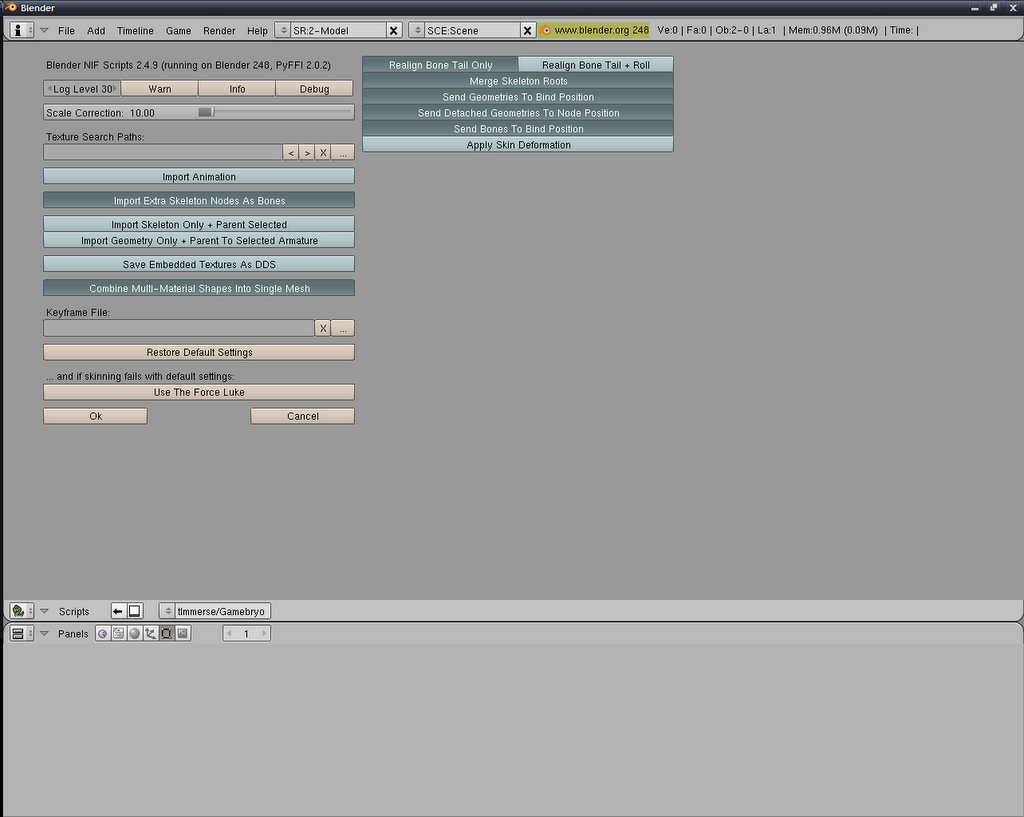Click the Restore Default Settings button
Viewport: 1024px width, 817px height.
click(199, 353)
